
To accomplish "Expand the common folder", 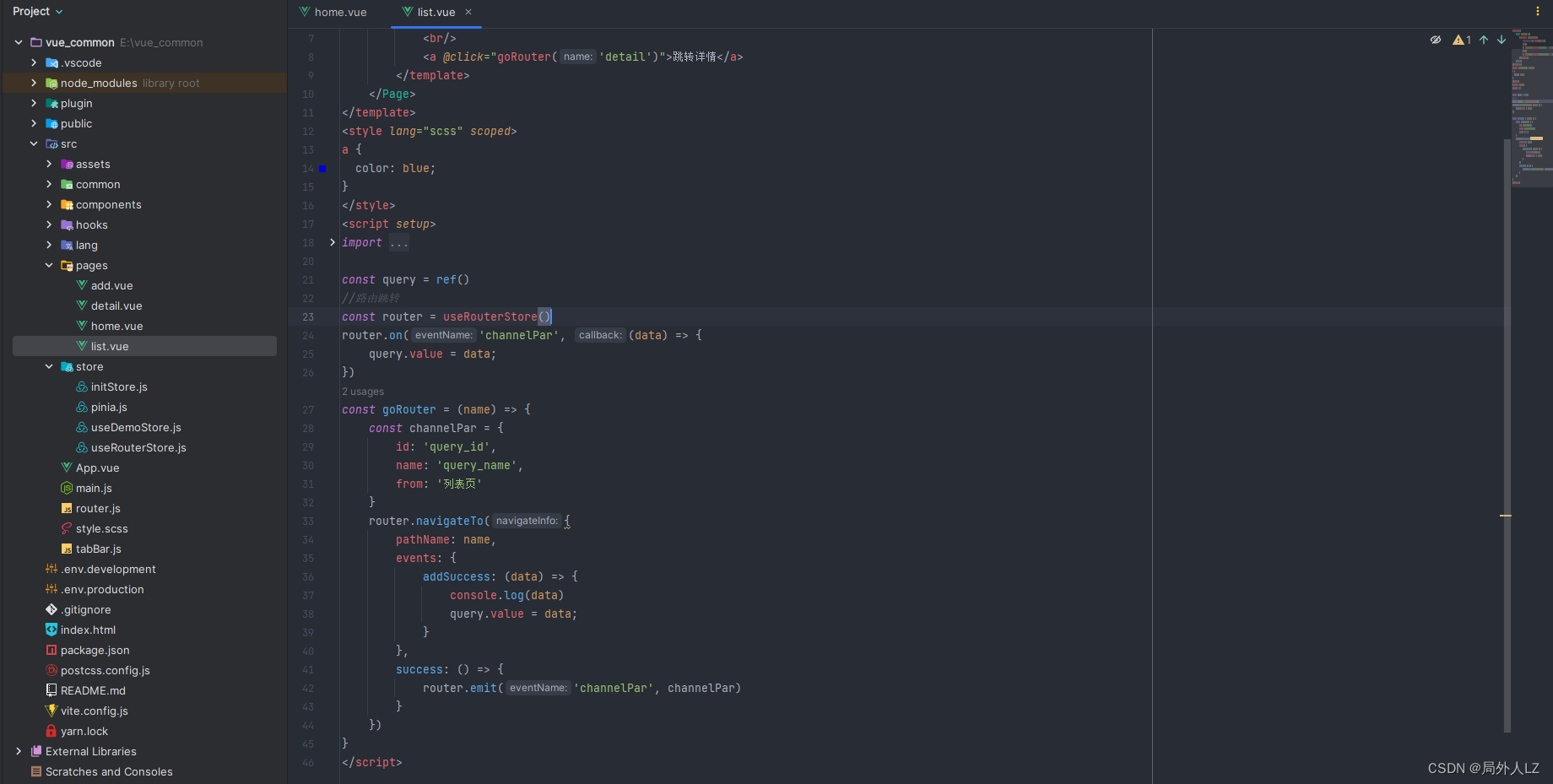I will [49, 184].
